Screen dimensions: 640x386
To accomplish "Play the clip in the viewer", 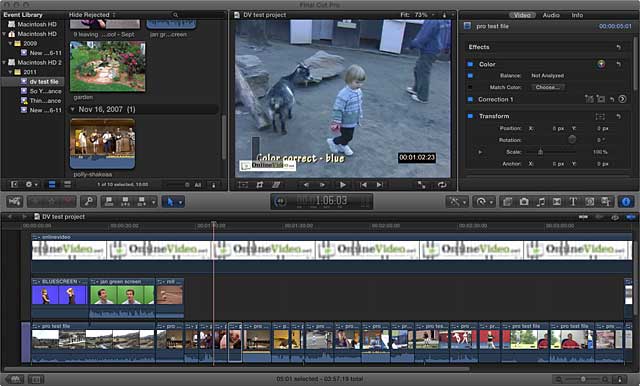I will point(343,185).
